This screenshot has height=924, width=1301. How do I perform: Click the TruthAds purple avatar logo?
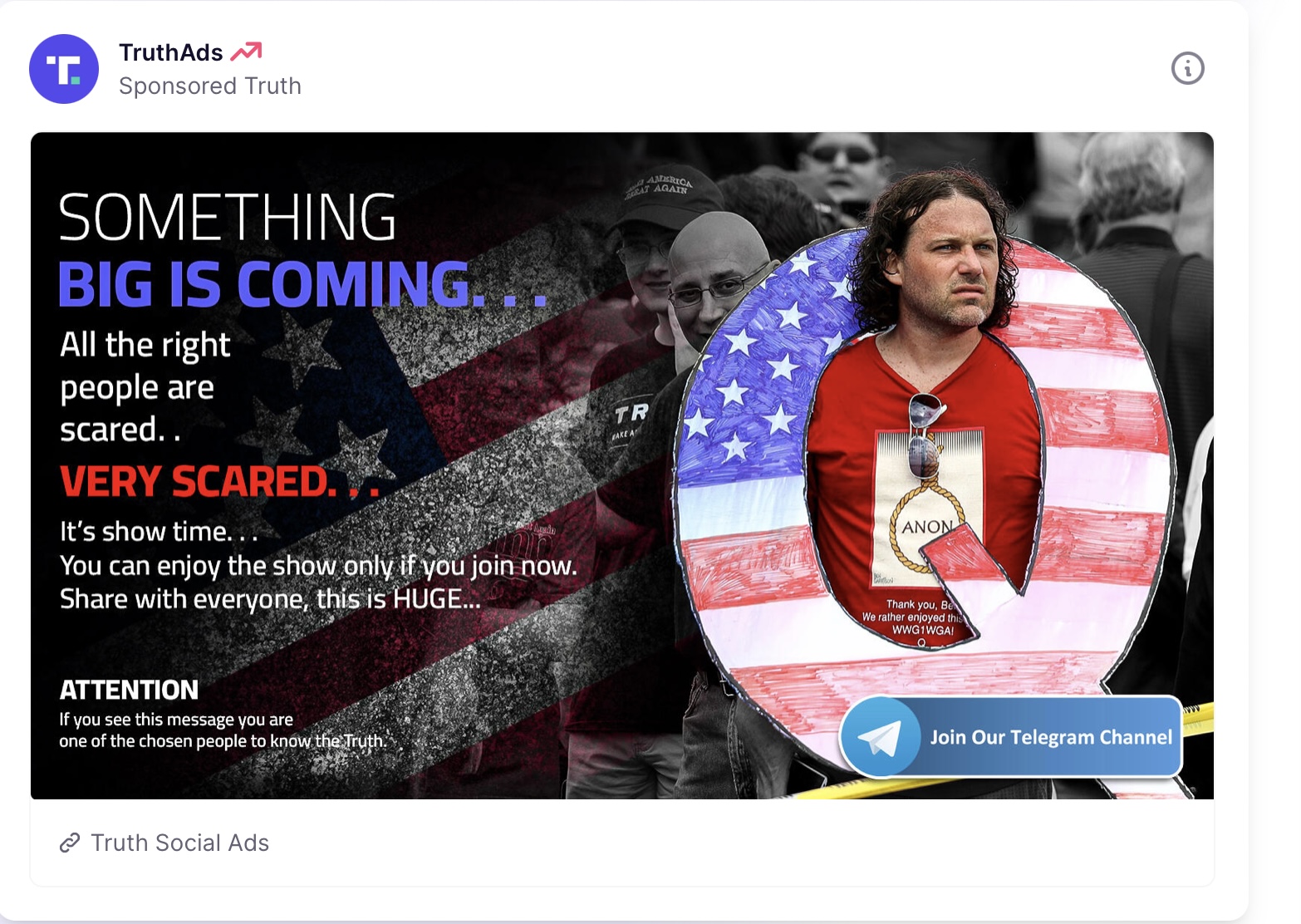click(64, 69)
